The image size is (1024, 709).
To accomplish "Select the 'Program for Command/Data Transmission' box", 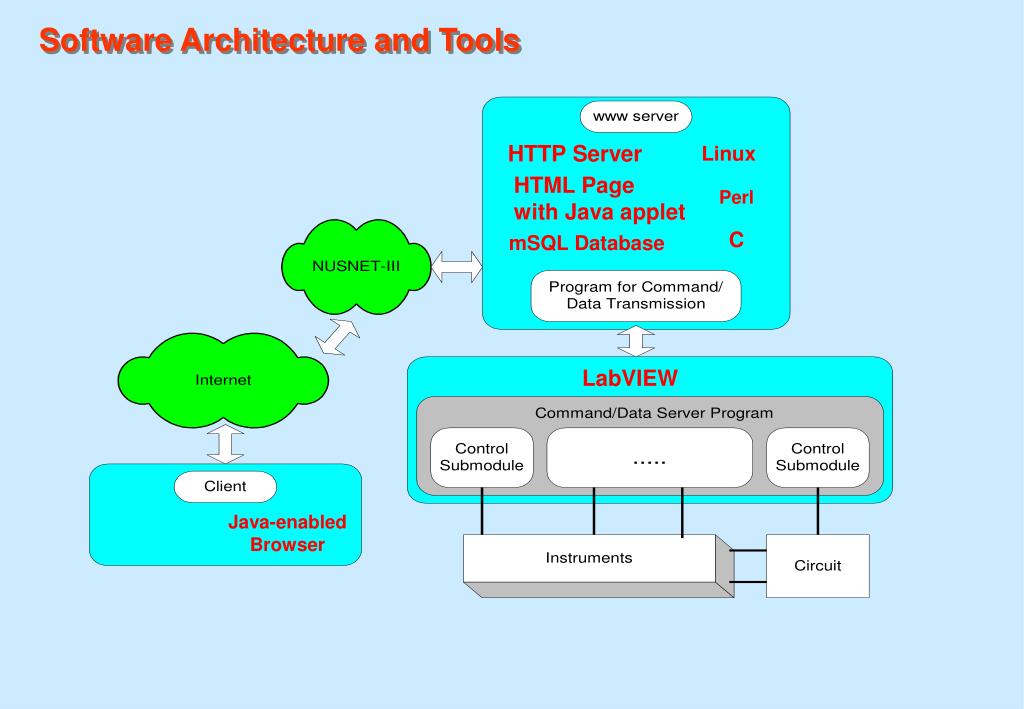I will [635, 296].
